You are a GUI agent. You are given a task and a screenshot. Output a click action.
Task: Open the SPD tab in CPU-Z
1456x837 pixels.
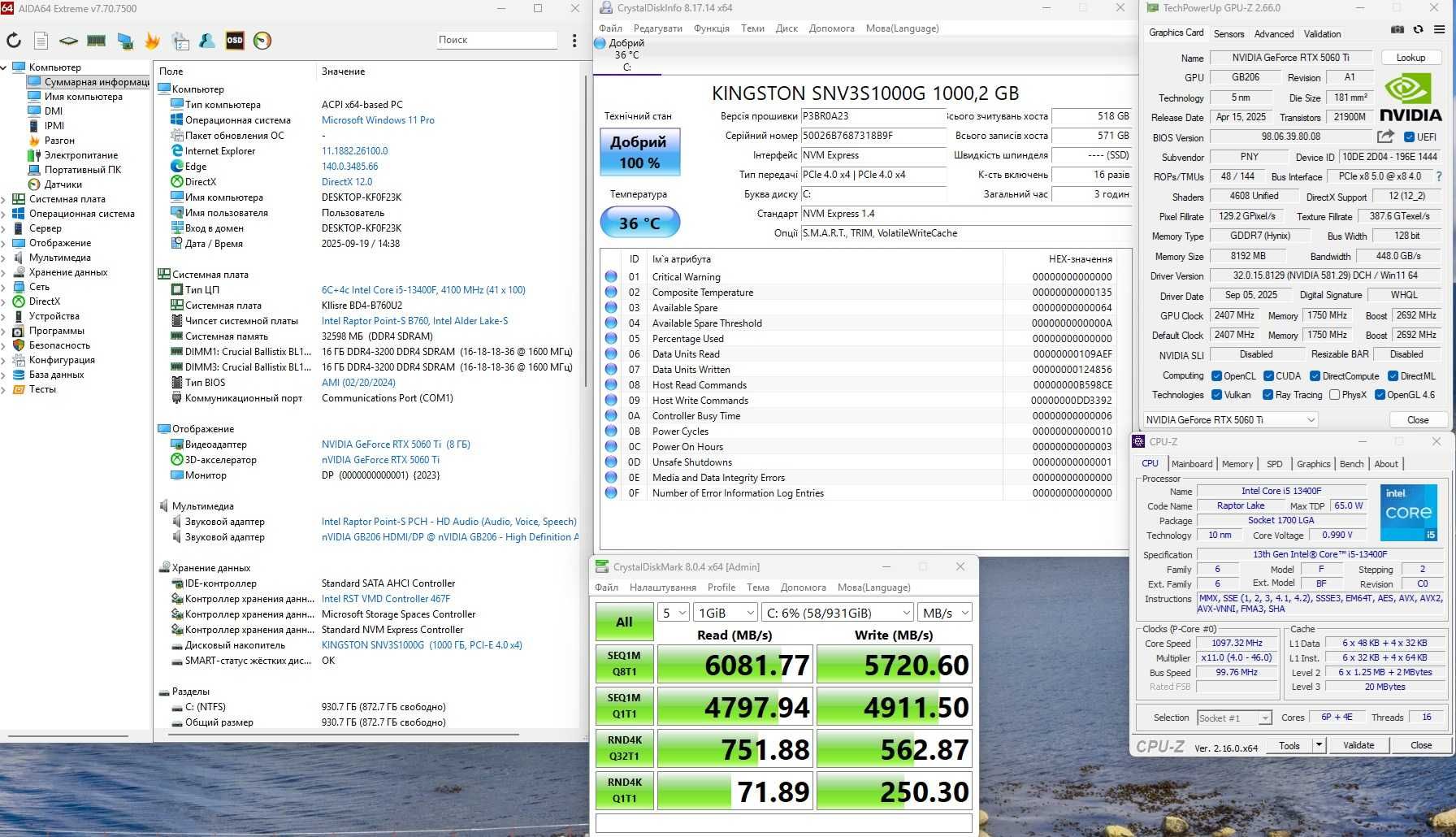click(1274, 464)
